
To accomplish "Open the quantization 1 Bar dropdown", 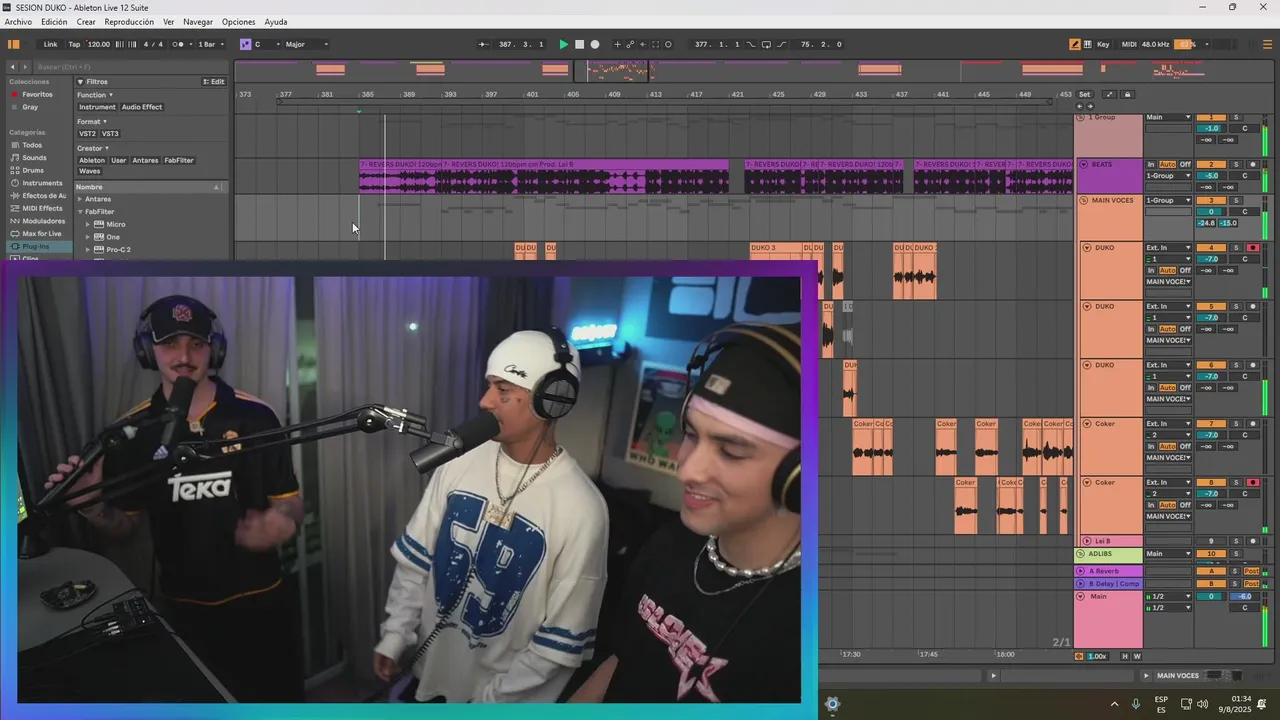I will coord(209,44).
